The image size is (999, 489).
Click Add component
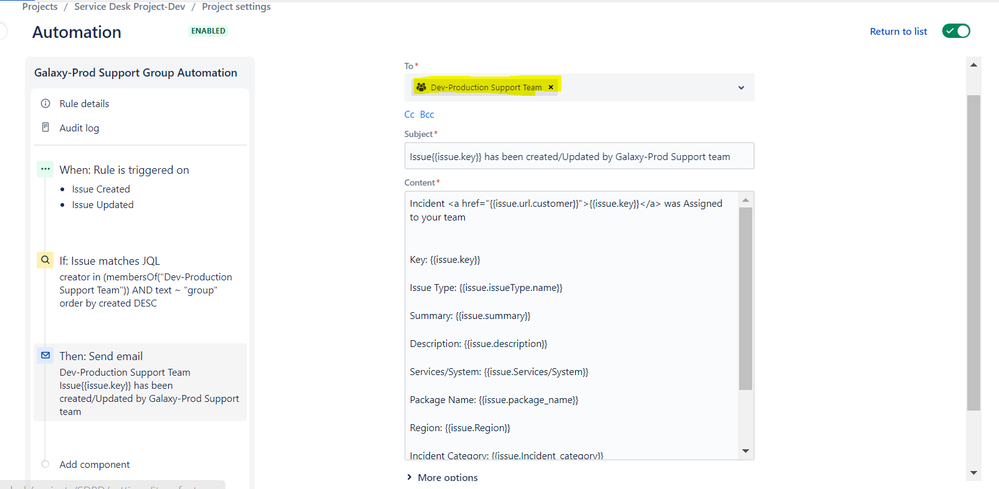94,465
